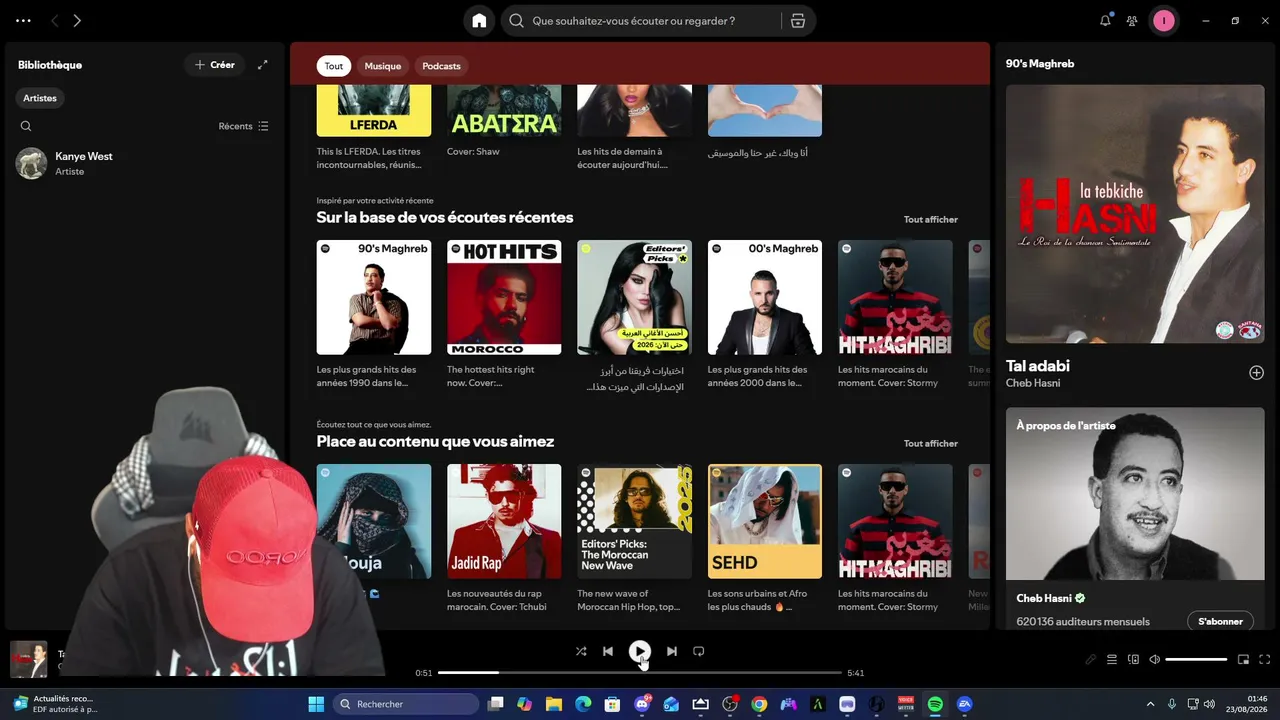
Task: Open the 90's Maghreb panel title
Action: click(x=1040, y=63)
